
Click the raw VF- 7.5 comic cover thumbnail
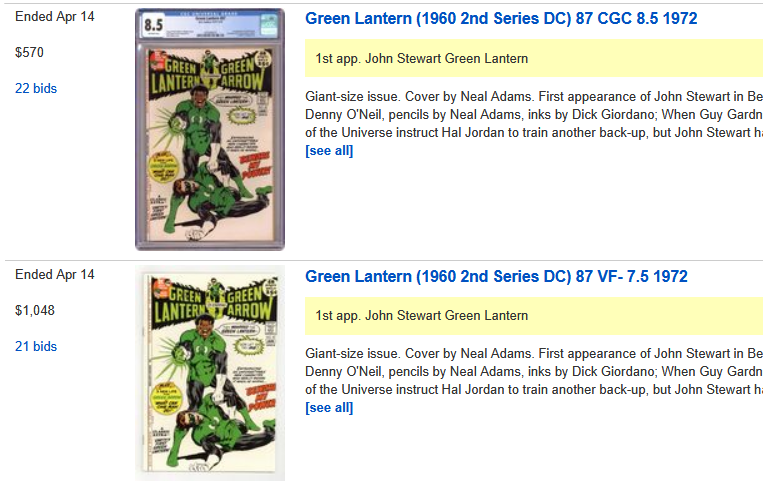210,375
